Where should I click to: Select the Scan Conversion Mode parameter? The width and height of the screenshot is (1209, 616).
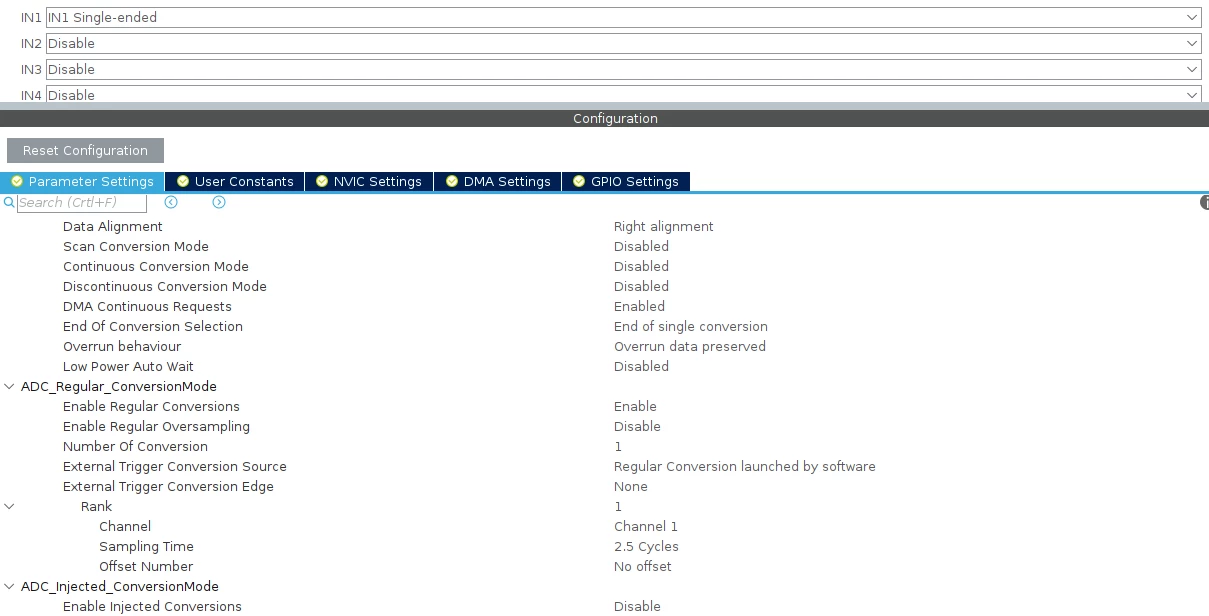point(136,246)
